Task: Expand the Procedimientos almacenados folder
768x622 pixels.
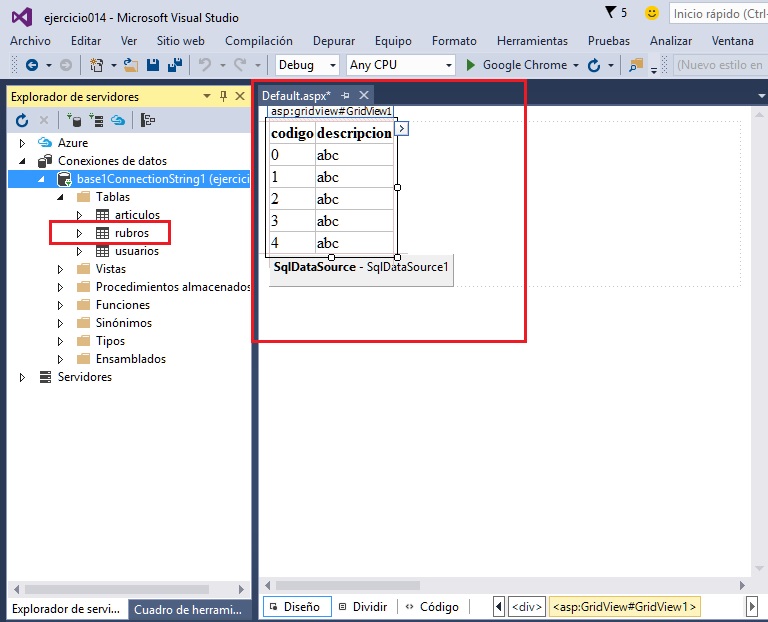Action: pyautogui.click(x=60, y=287)
